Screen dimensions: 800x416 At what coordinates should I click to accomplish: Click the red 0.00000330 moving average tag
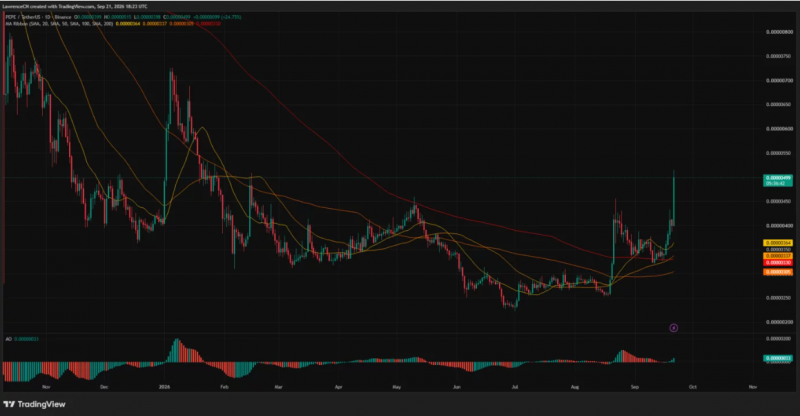pos(778,262)
